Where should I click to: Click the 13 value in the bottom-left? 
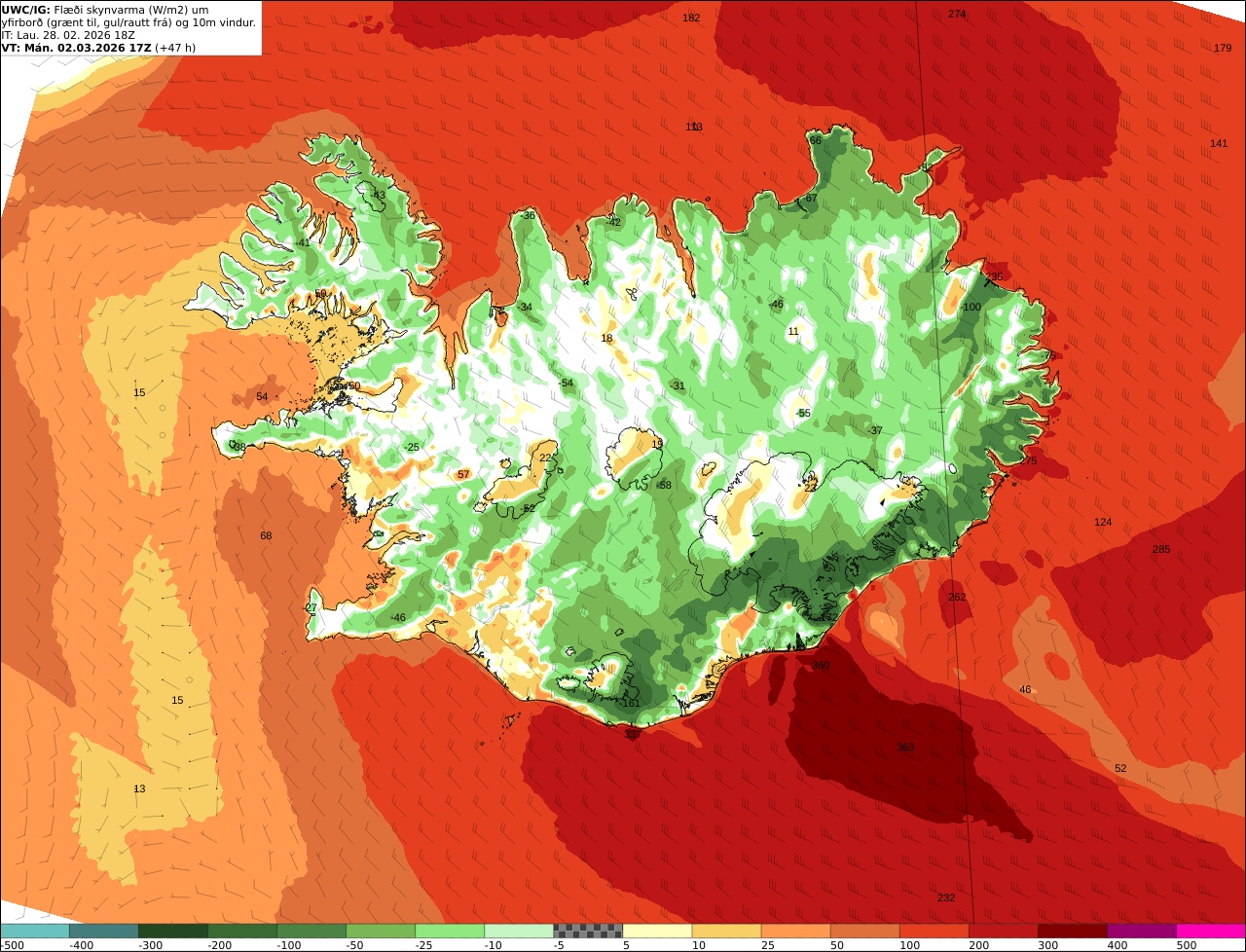139,789
